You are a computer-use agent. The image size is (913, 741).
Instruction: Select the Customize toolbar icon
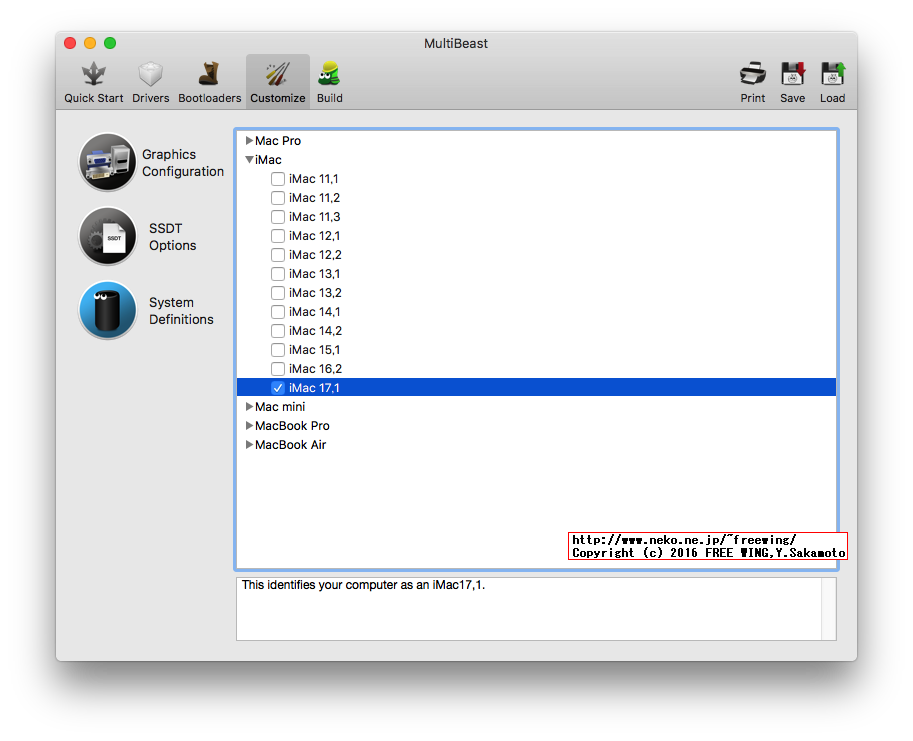(x=278, y=75)
